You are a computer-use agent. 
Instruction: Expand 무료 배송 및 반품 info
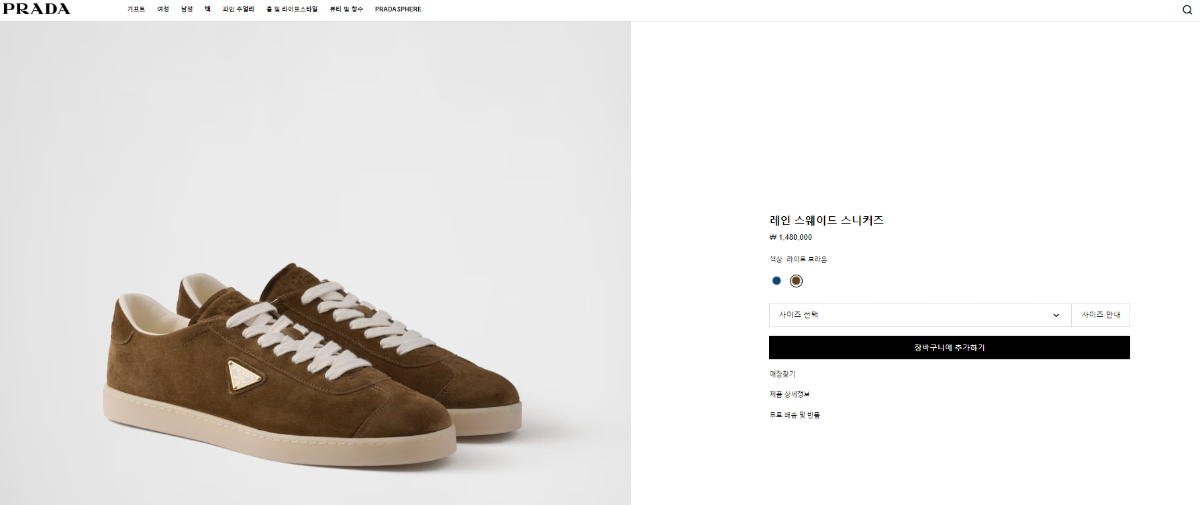tap(794, 414)
